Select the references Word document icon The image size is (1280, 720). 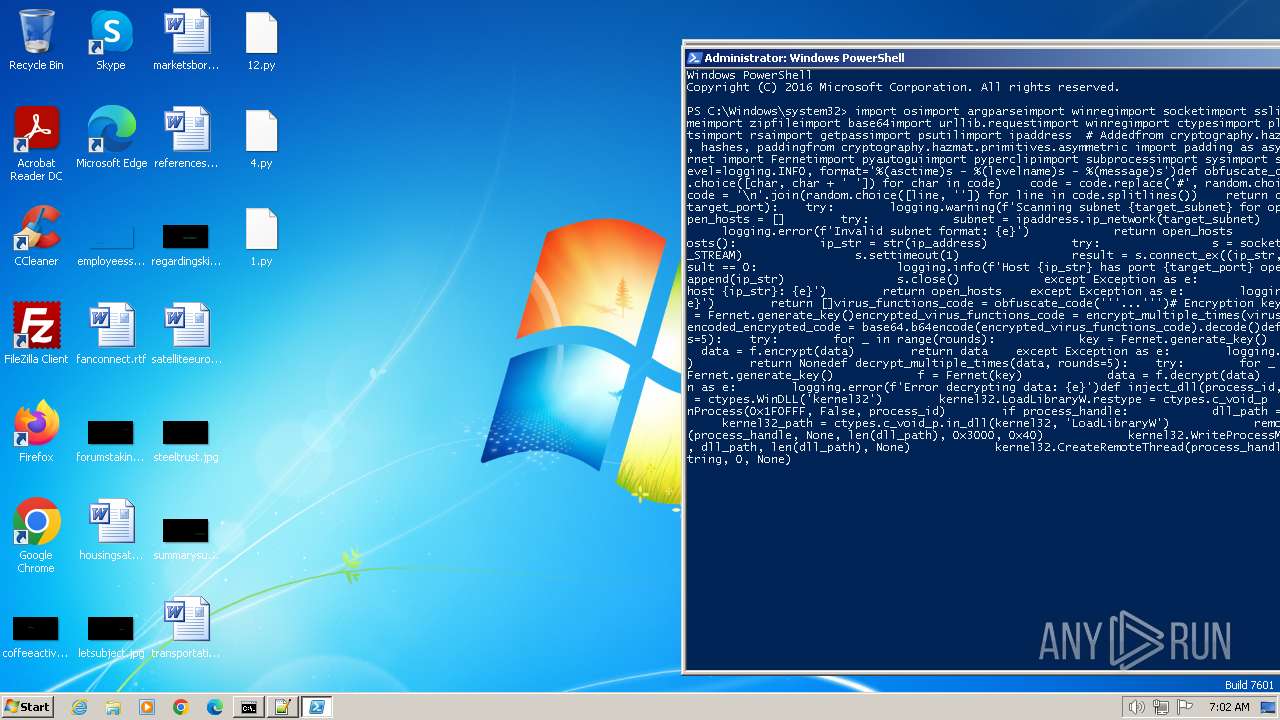[186, 138]
